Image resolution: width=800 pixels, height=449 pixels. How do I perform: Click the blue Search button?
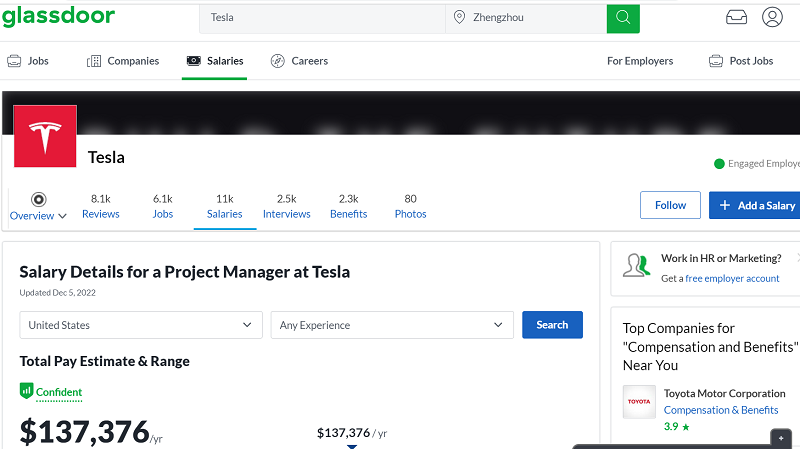pyautogui.click(x=552, y=325)
